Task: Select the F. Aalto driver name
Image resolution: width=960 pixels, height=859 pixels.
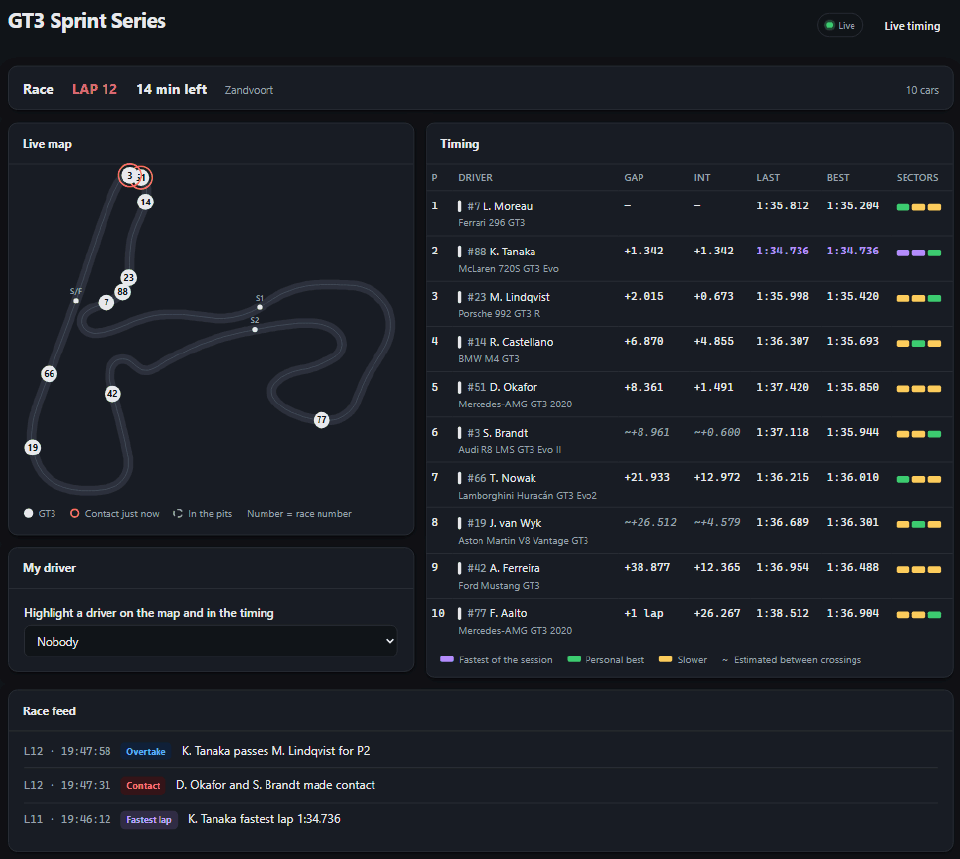Action: point(508,613)
